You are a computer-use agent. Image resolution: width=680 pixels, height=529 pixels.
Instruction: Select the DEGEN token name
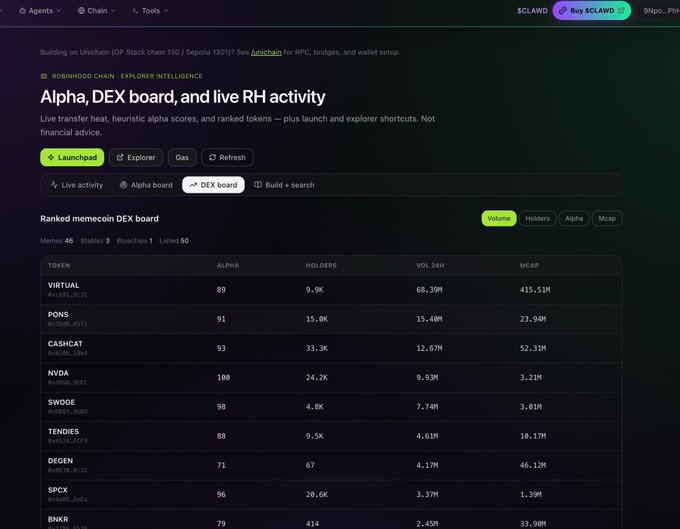[60, 461]
